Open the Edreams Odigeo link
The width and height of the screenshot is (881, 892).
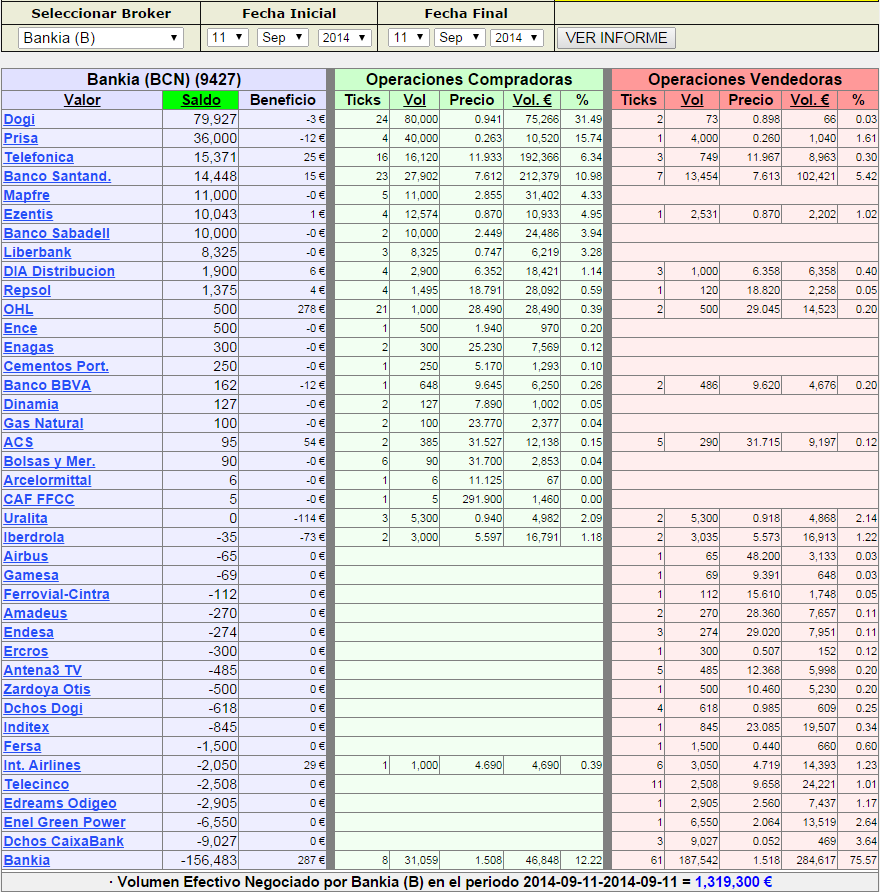click(x=60, y=804)
